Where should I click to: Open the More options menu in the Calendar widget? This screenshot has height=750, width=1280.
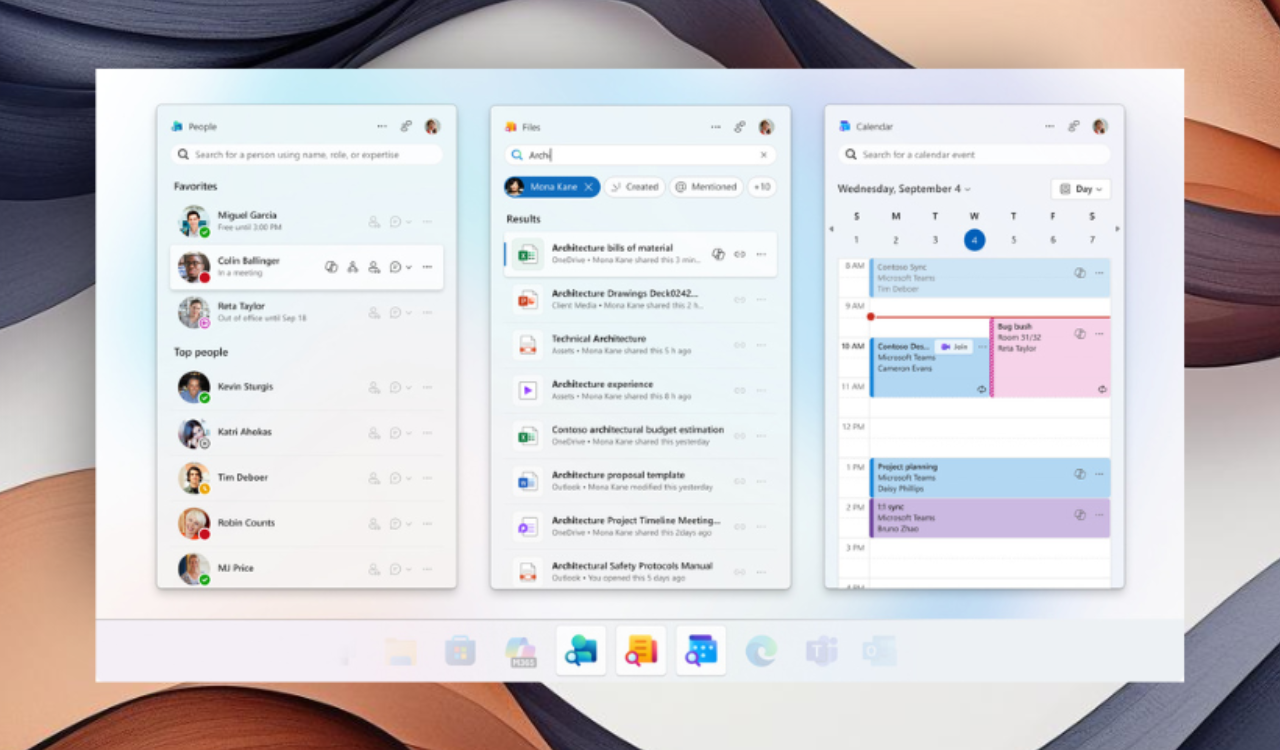click(x=1049, y=126)
